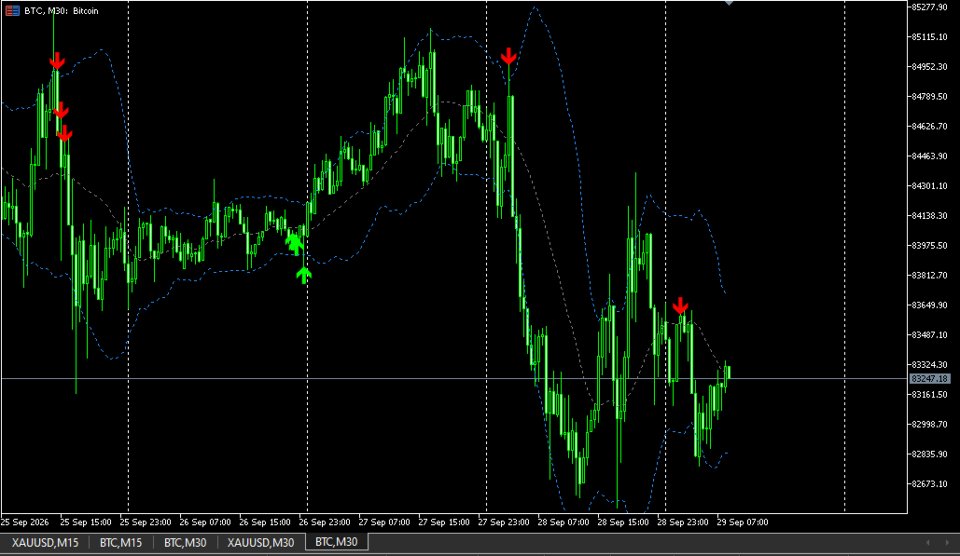The image size is (960, 556).
Task: Switch to the XAUUSD,M15 chart tab
Action: click(45, 542)
